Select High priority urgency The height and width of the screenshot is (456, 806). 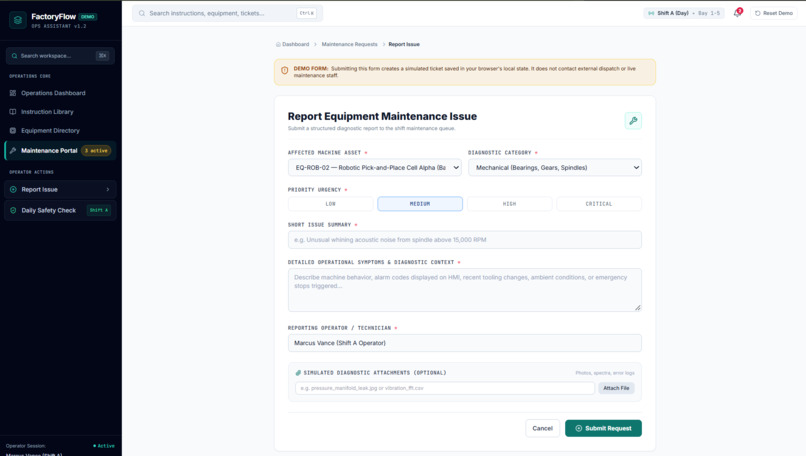(509, 204)
